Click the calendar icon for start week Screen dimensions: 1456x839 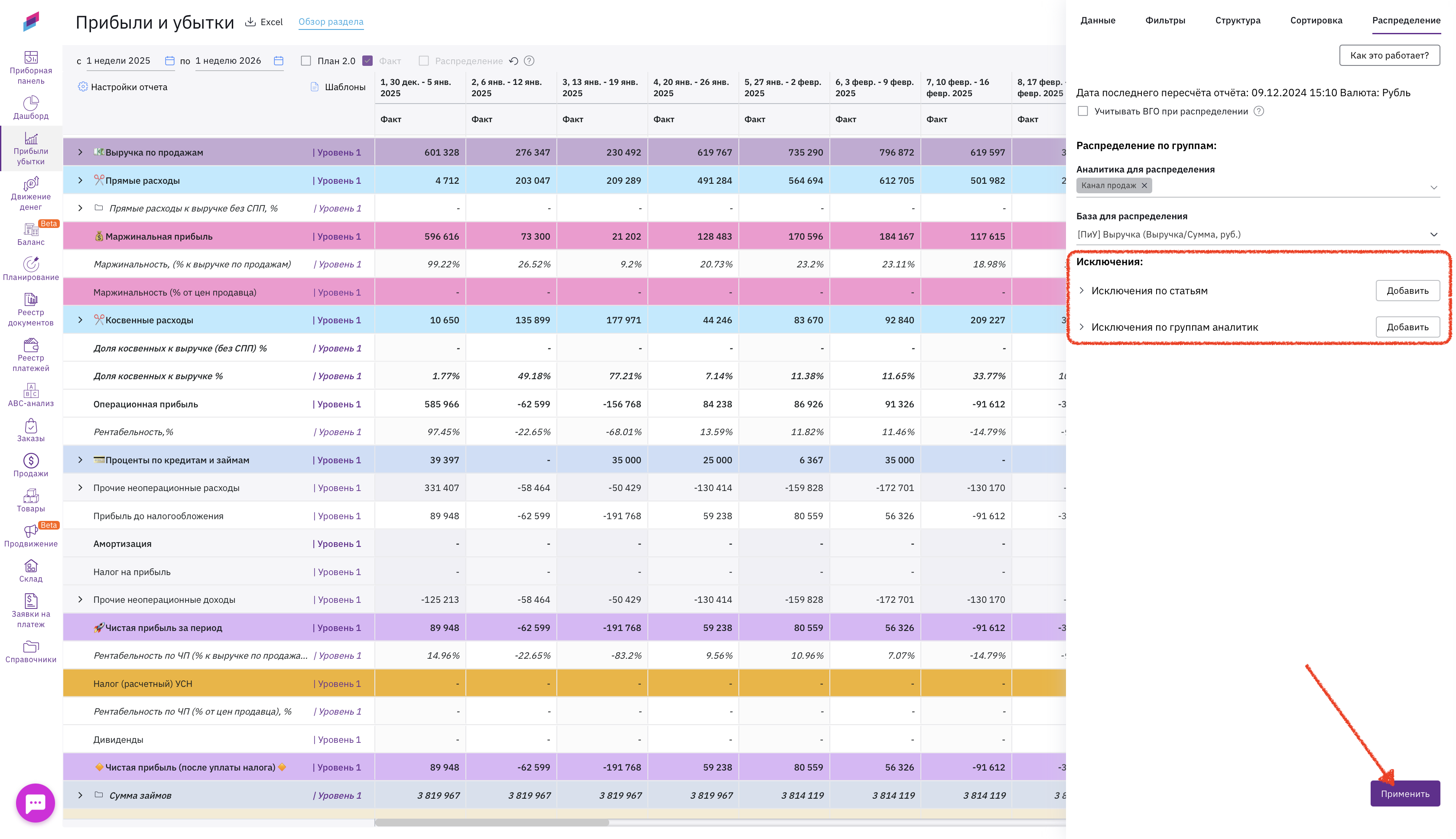tap(169, 61)
